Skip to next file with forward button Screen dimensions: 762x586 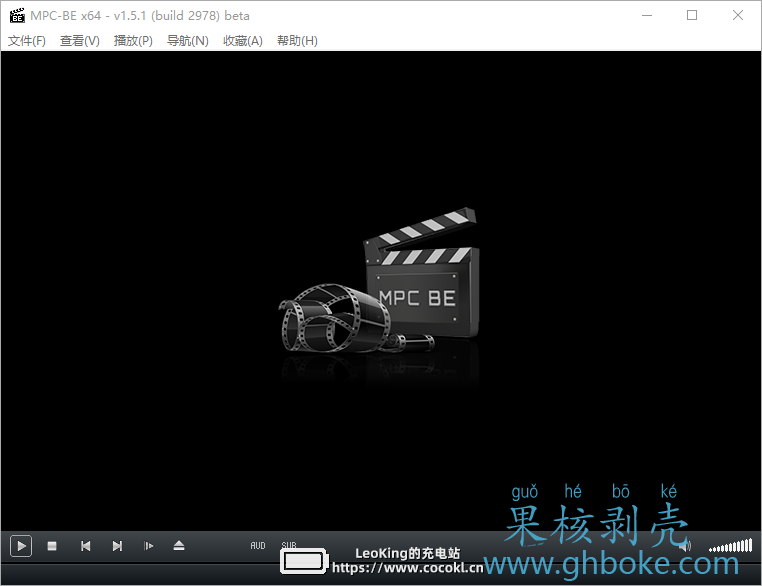tap(117, 546)
